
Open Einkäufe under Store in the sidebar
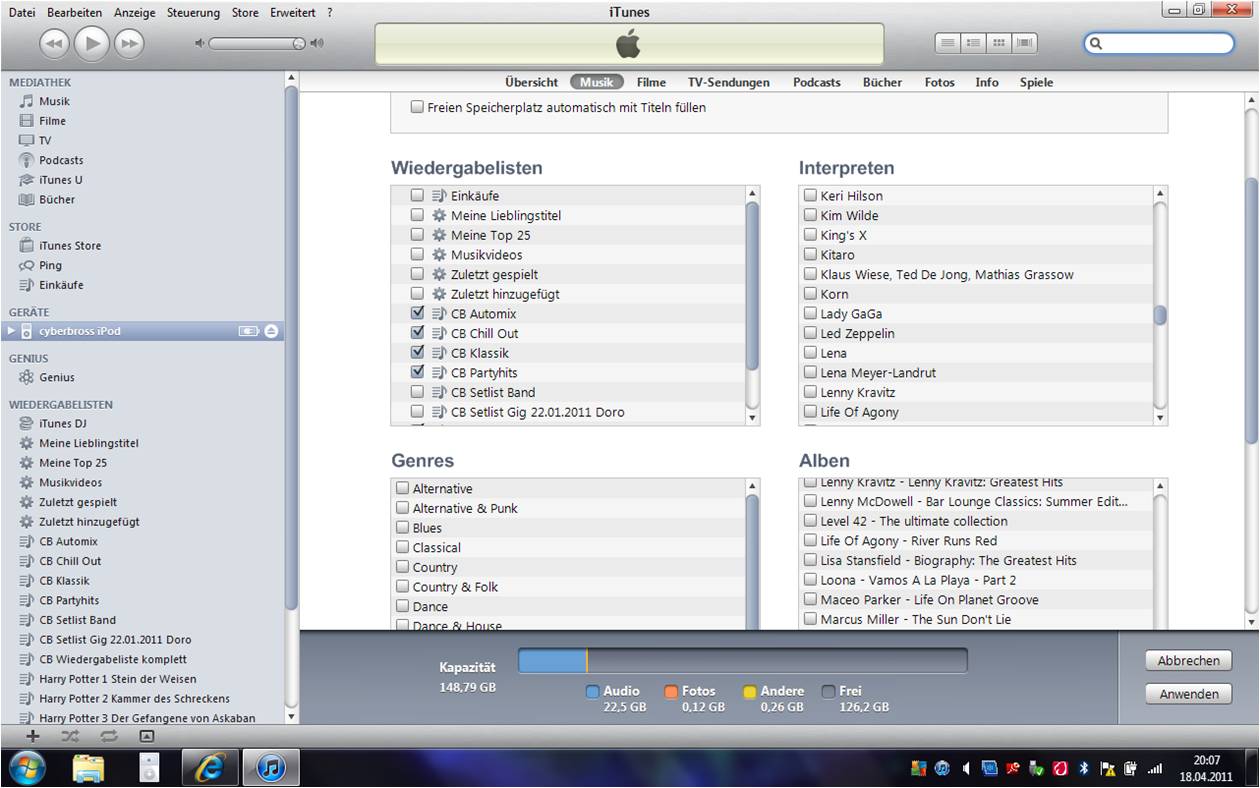coord(61,285)
